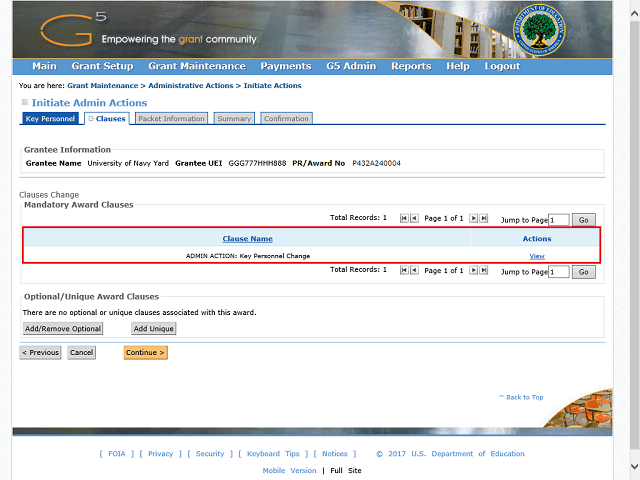Select the Packet Information tab
The height and width of the screenshot is (480, 640).
click(x=171, y=118)
